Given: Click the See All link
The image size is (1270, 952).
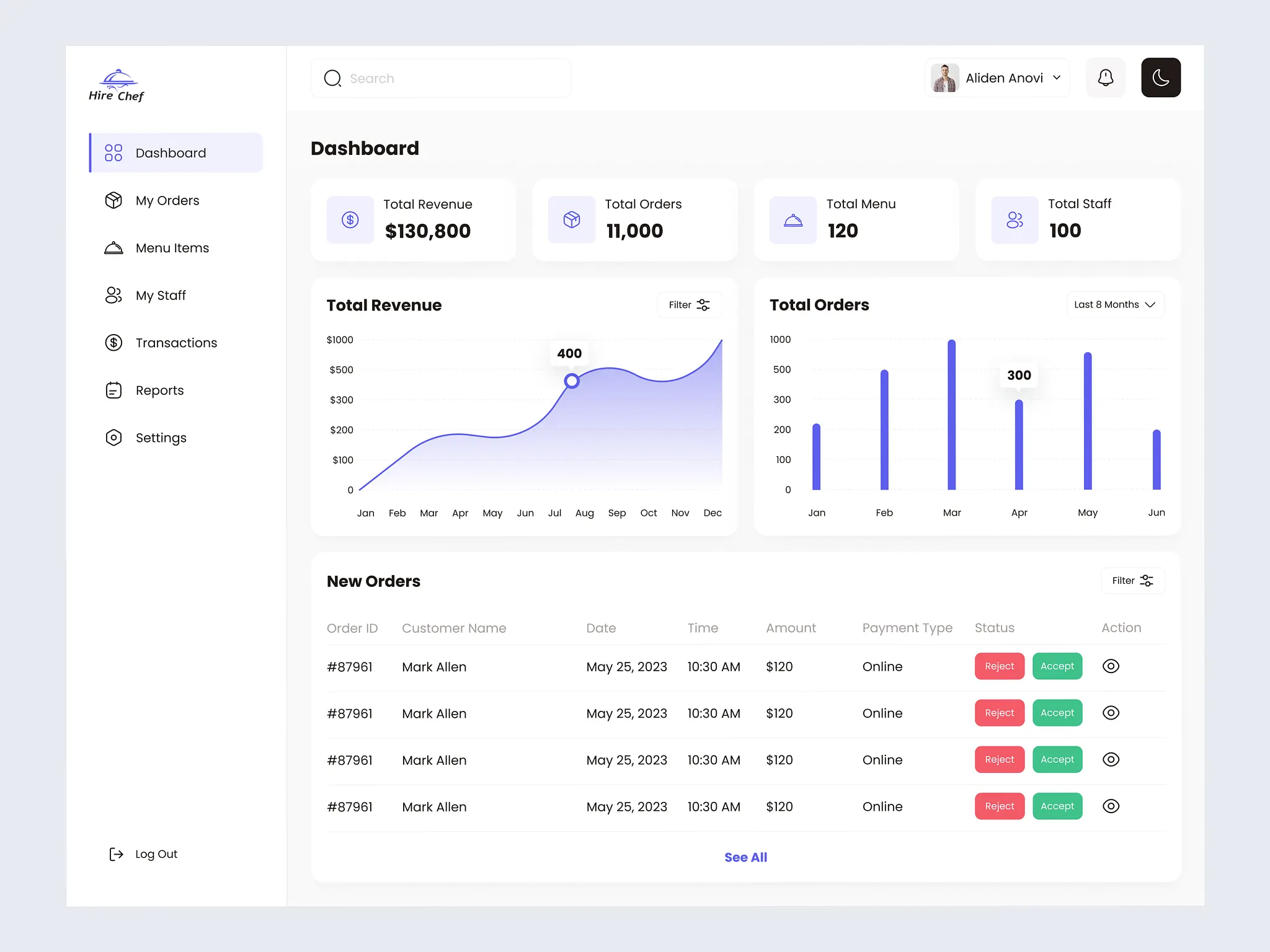Looking at the screenshot, I should (x=745, y=857).
